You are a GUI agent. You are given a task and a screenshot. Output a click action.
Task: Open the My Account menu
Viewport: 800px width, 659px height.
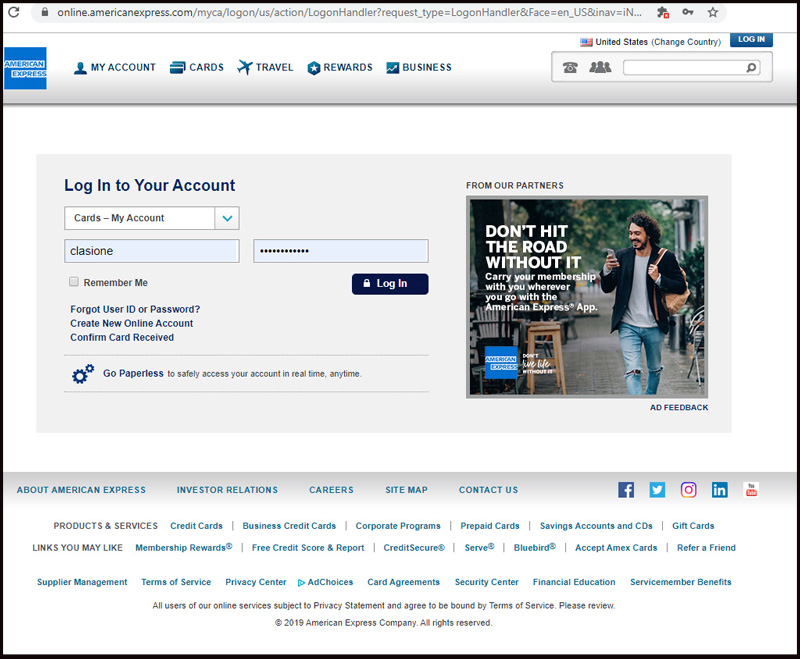tap(115, 67)
